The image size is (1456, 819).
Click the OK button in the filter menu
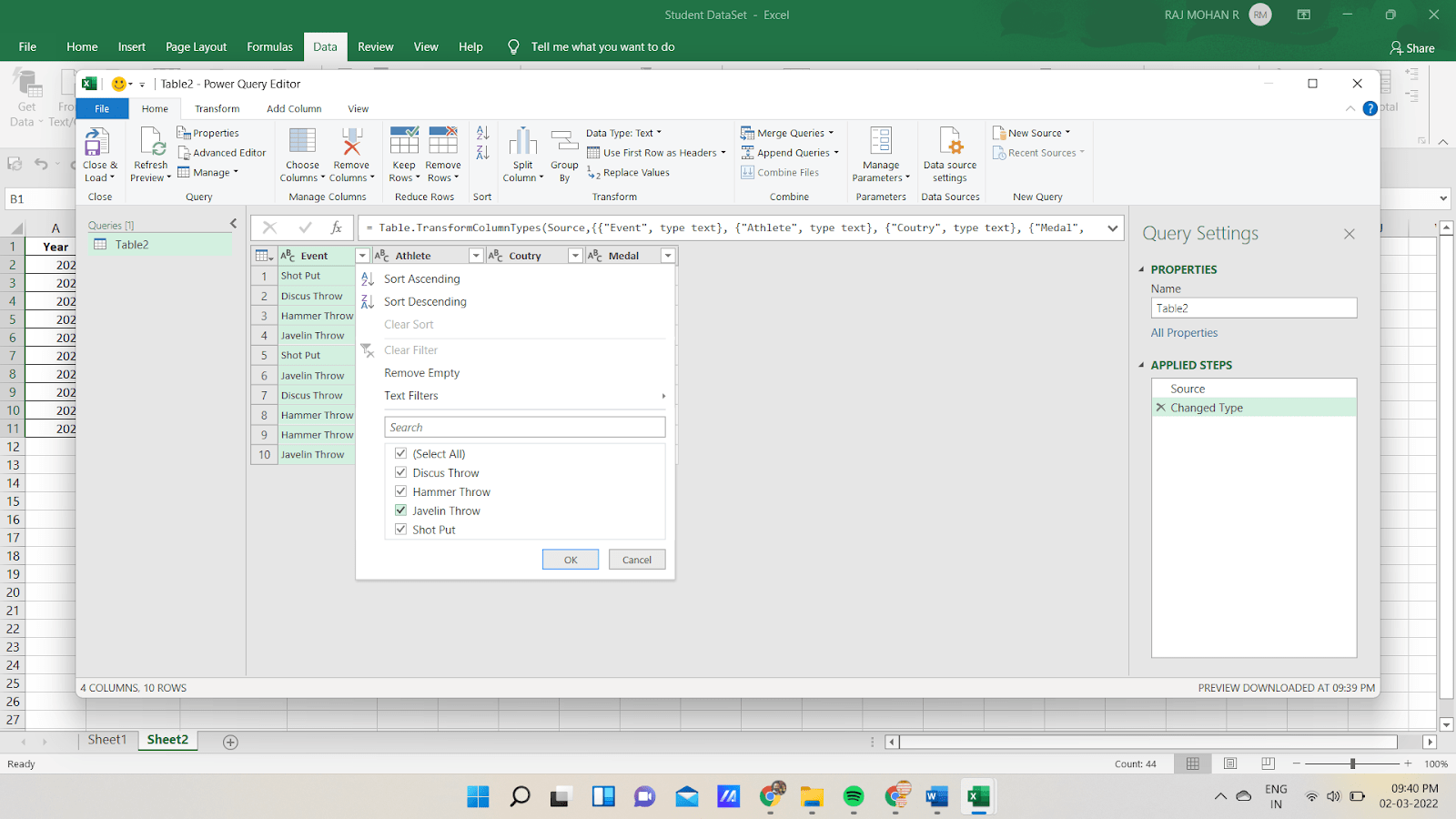tap(570, 559)
